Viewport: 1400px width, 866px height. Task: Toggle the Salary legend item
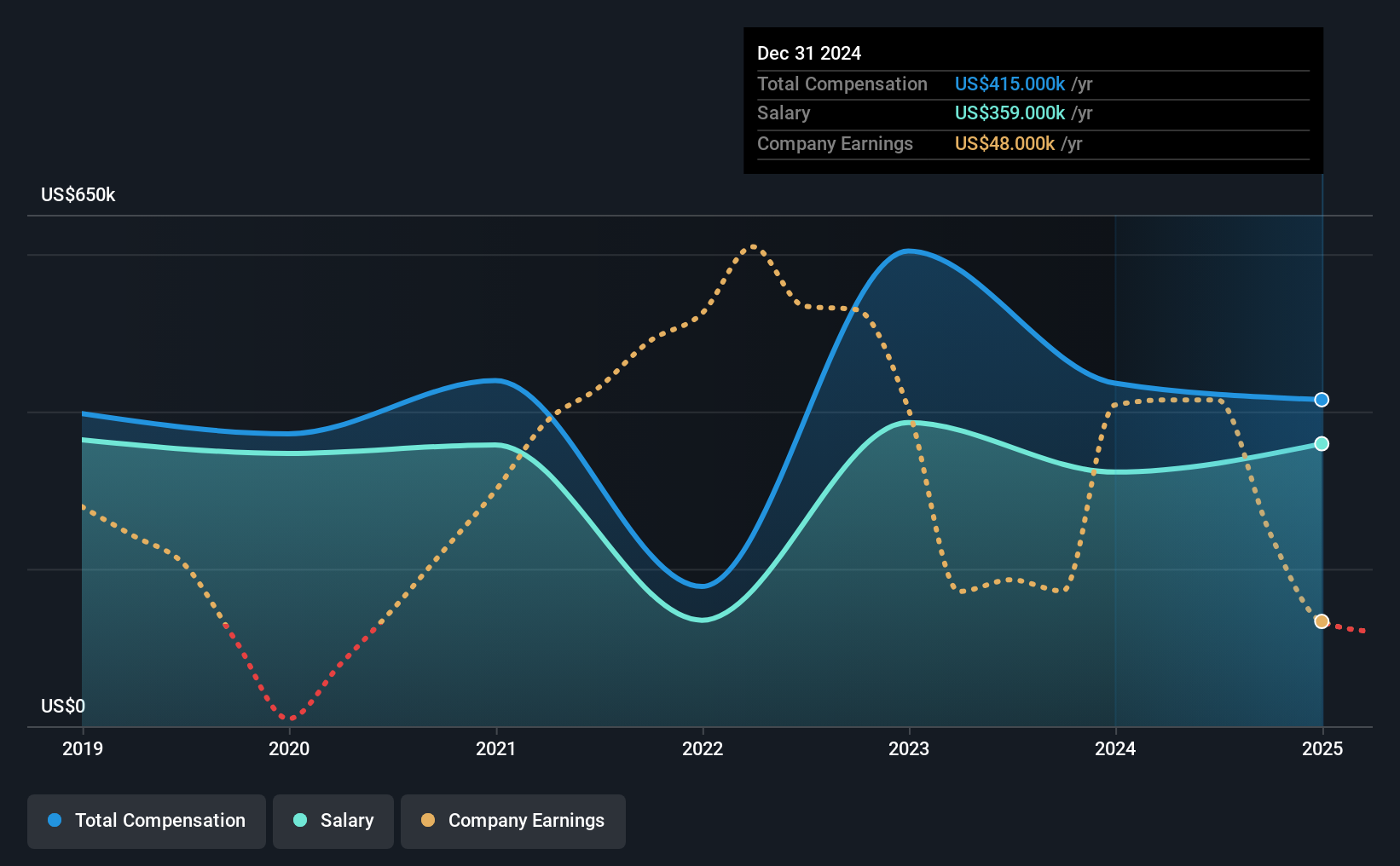pos(333,821)
